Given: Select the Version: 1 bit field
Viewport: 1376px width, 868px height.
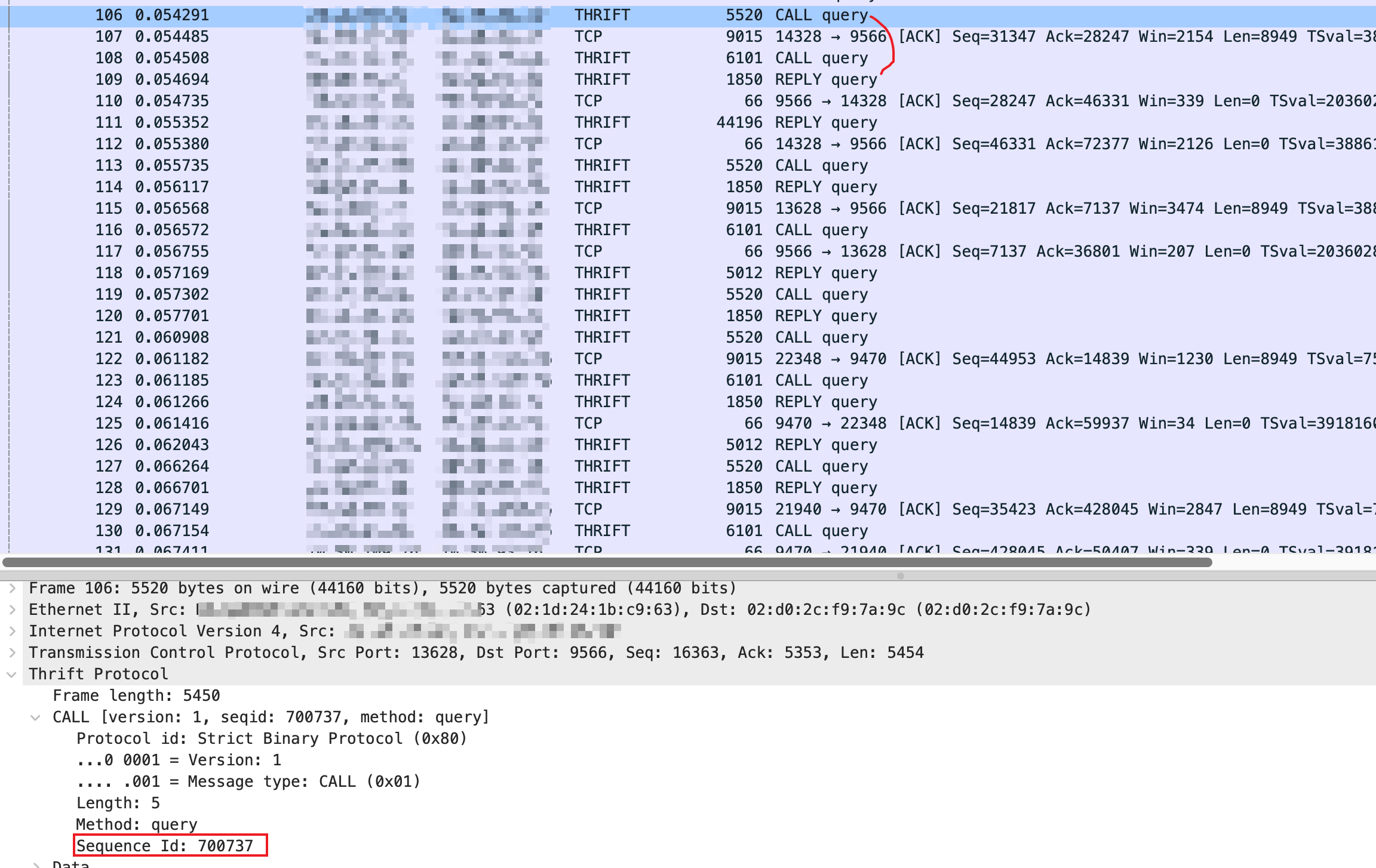Looking at the screenshot, I should click(179, 760).
